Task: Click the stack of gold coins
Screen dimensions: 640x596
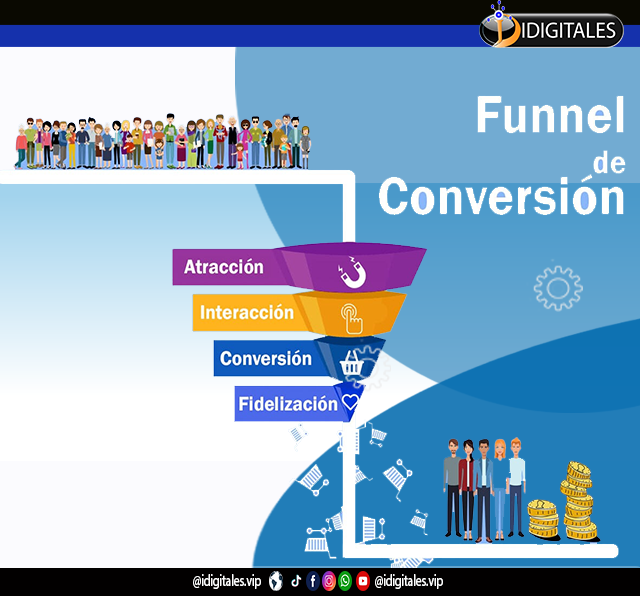Action: 575,500
